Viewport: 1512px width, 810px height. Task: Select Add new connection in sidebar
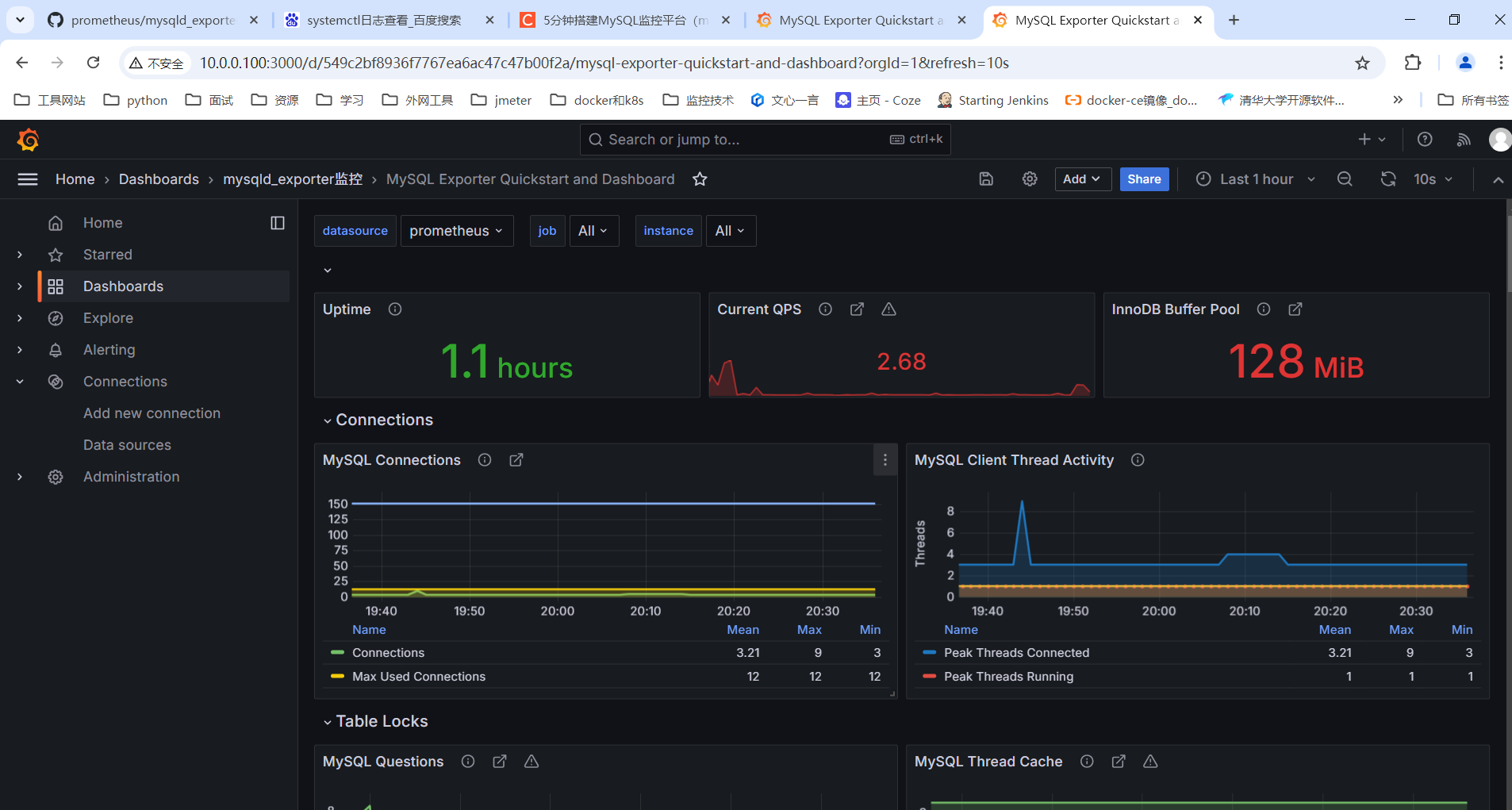click(152, 413)
